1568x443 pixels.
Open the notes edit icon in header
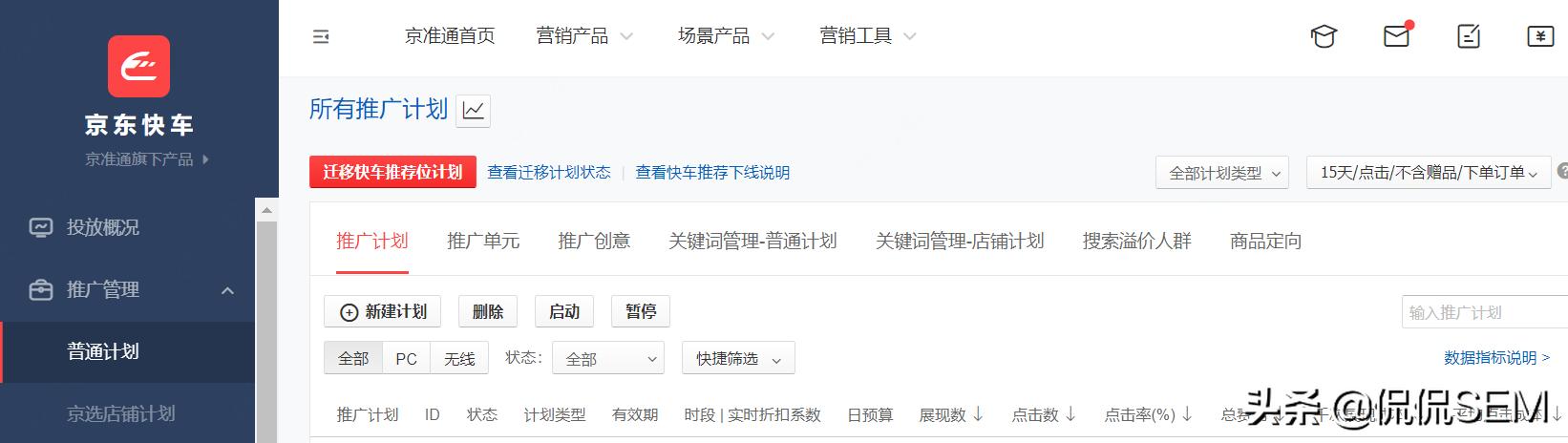coord(1469,36)
